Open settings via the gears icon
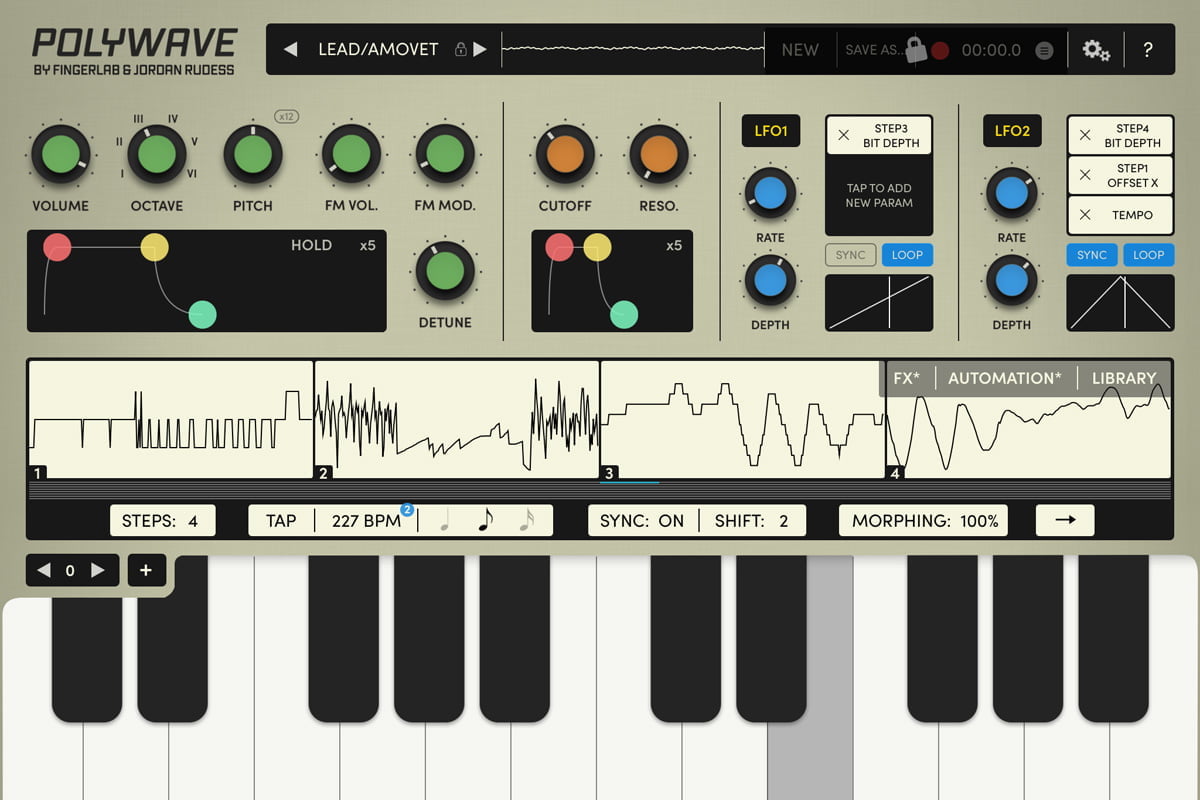Screen dimensions: 1200x800 [x=1096, y=50]
